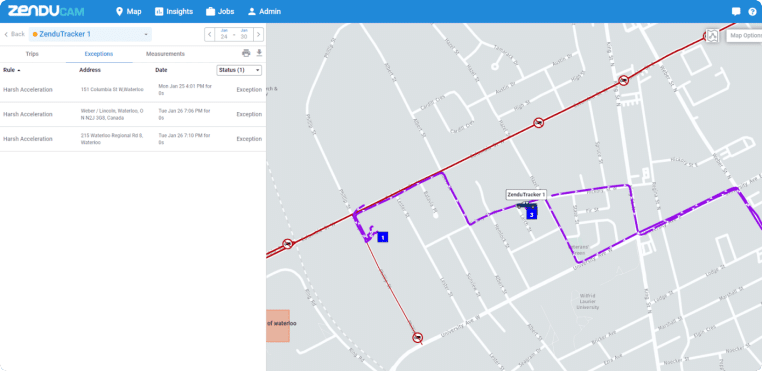762x371 pixels.
Task: Click the exception marker on University Ave W
Action: tap(417, 337)
